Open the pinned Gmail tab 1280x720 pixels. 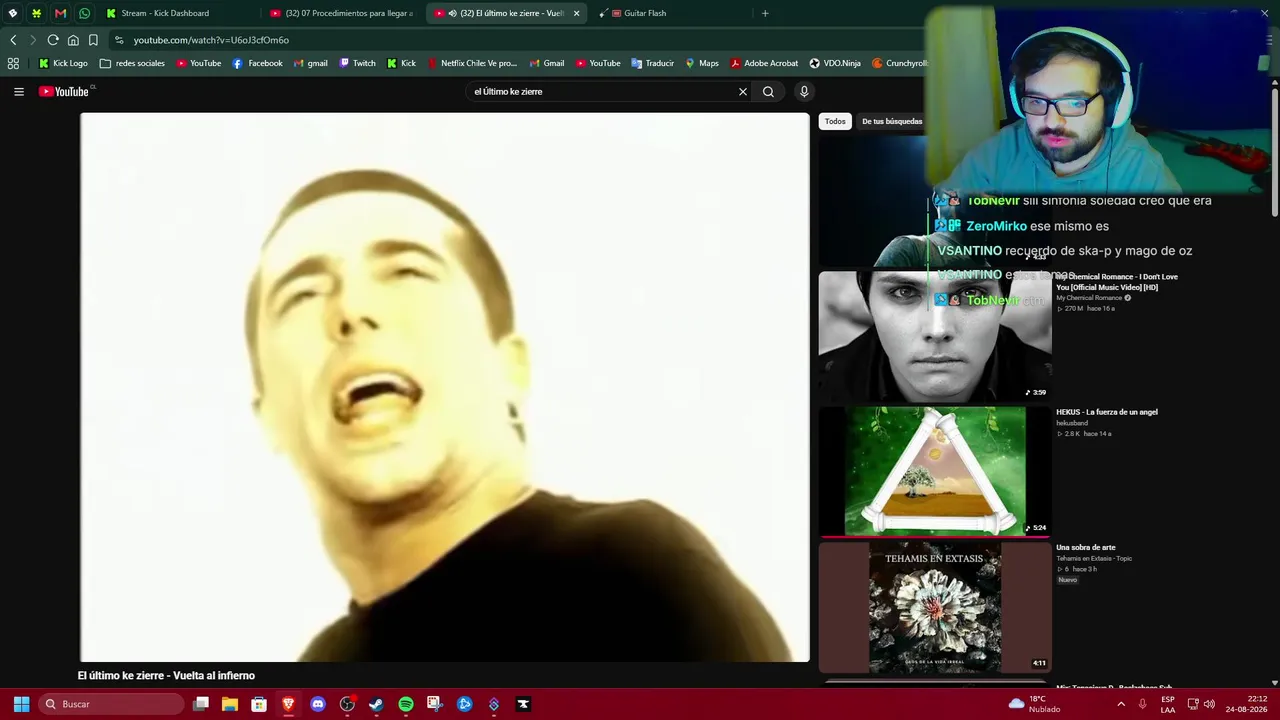pos(60,13)
